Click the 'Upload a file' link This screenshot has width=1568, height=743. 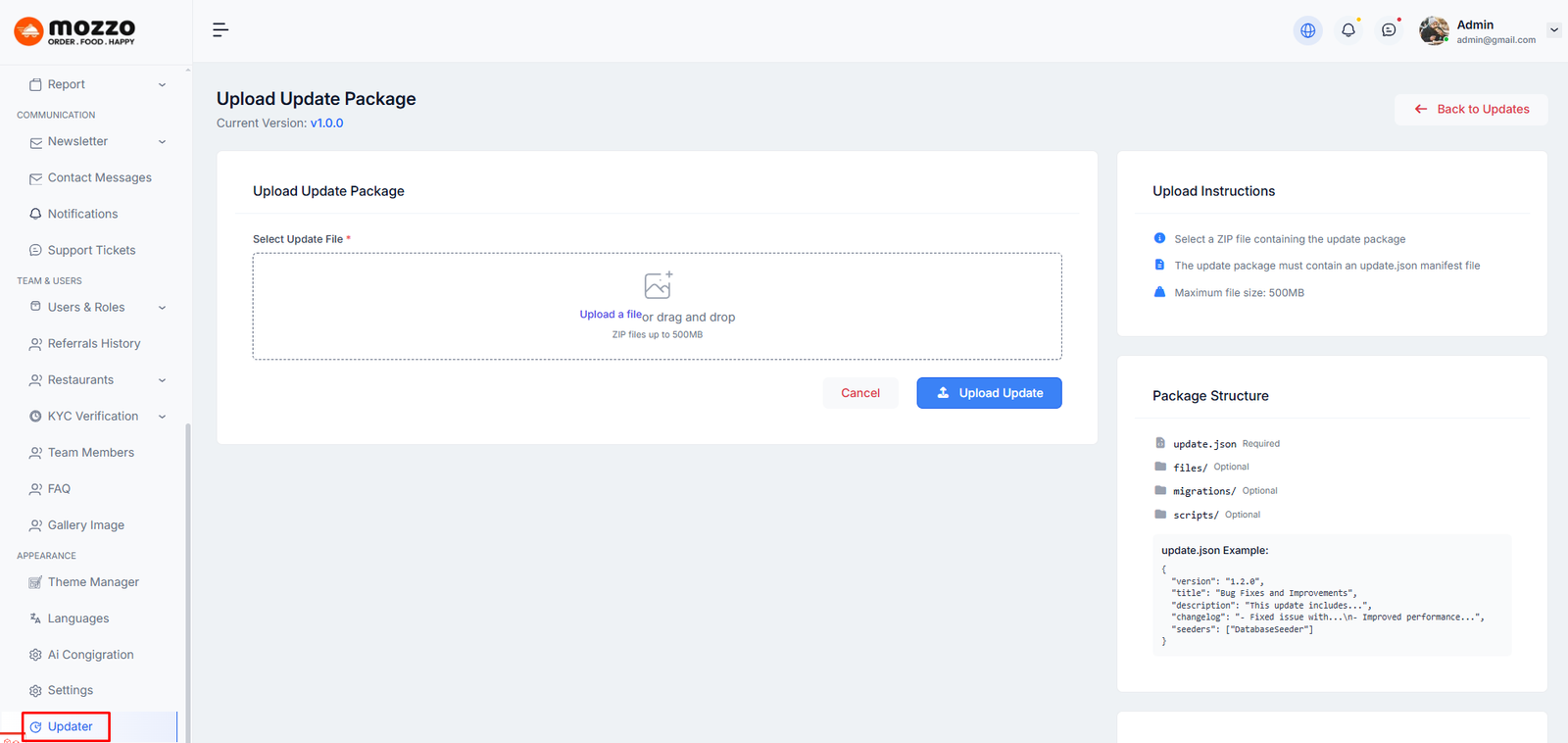click(610, 315)
